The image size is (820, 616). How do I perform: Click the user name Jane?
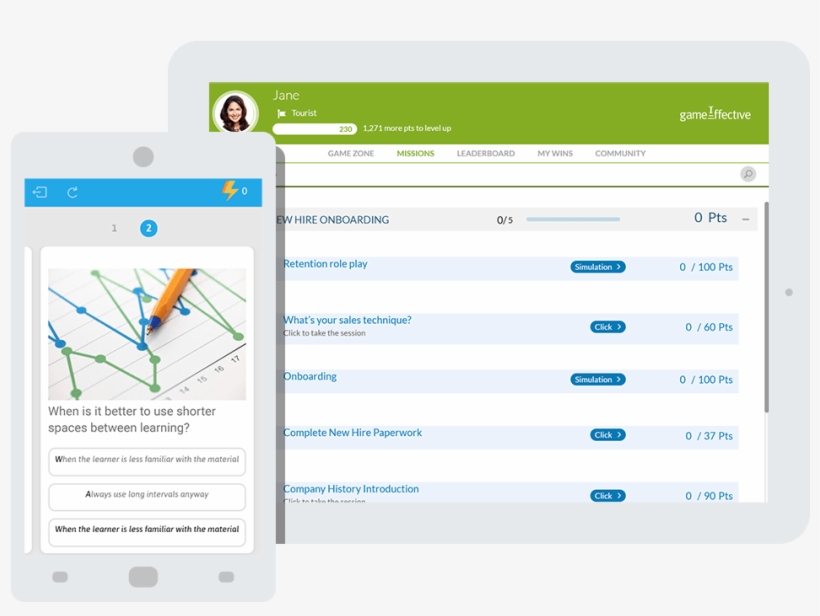point(286,95)
